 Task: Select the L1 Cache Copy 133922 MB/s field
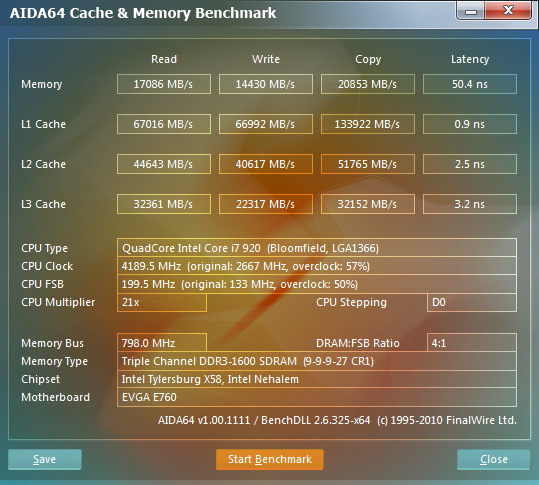(x=368, y=124)
